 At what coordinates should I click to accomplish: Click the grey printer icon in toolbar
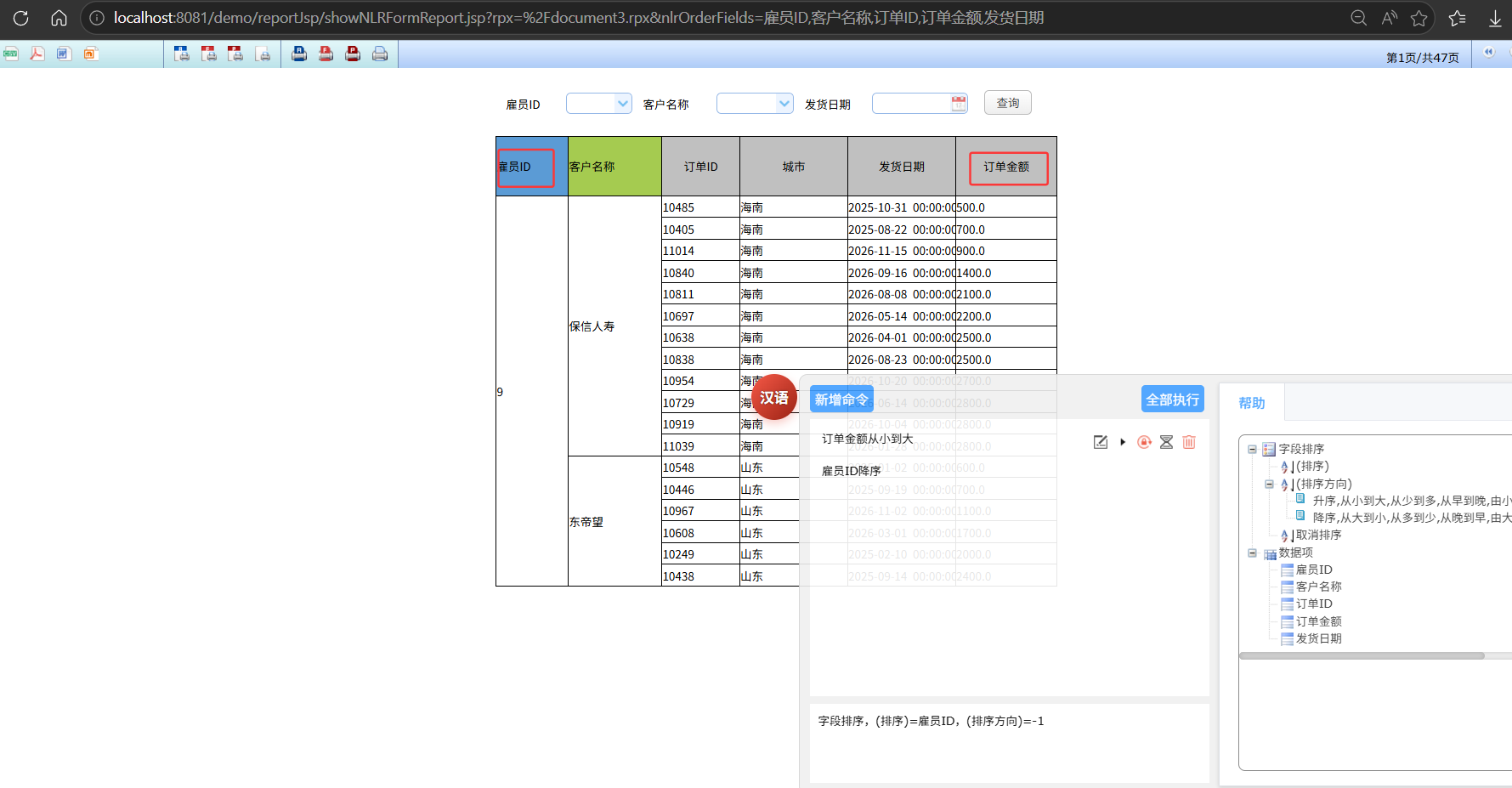380,54
